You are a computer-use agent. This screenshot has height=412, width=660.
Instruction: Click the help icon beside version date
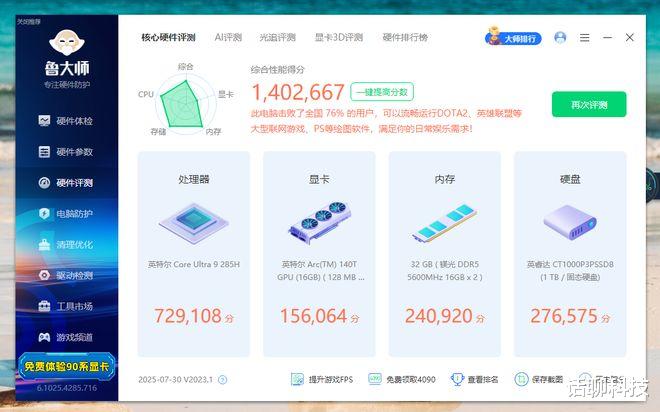click(x=223, y=380)
